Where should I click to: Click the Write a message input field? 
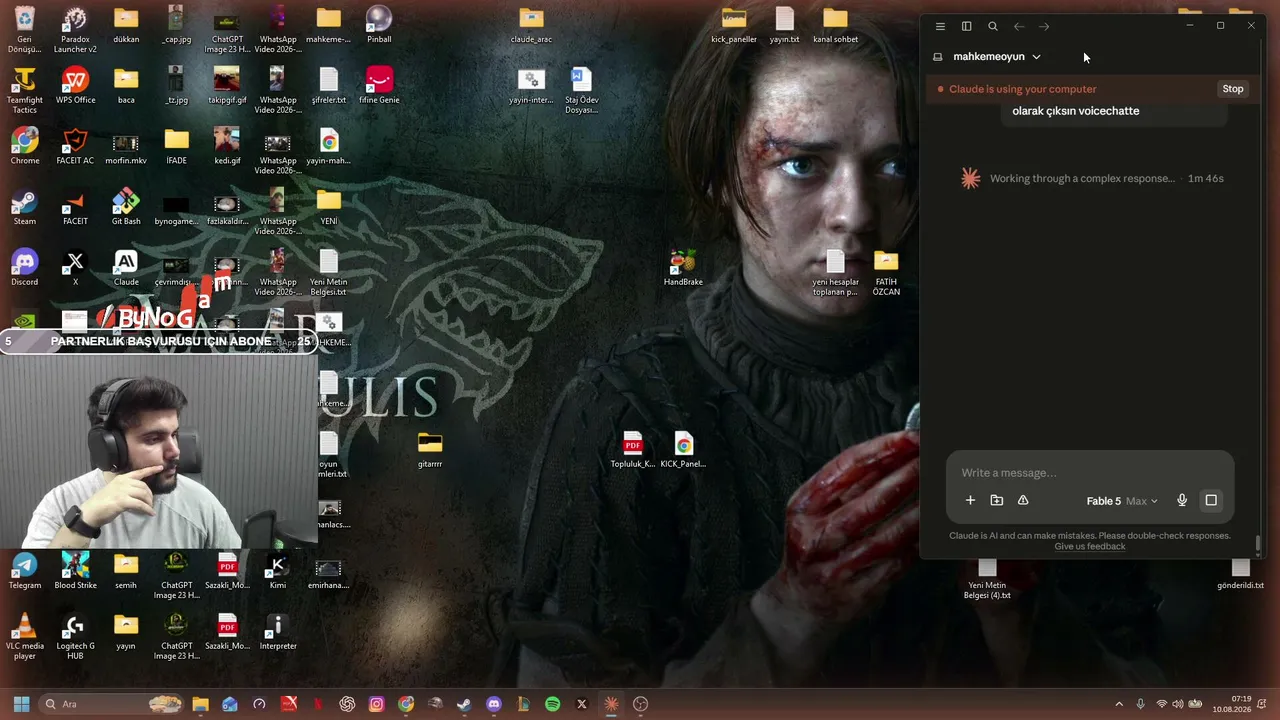[x=1090, y=473]
